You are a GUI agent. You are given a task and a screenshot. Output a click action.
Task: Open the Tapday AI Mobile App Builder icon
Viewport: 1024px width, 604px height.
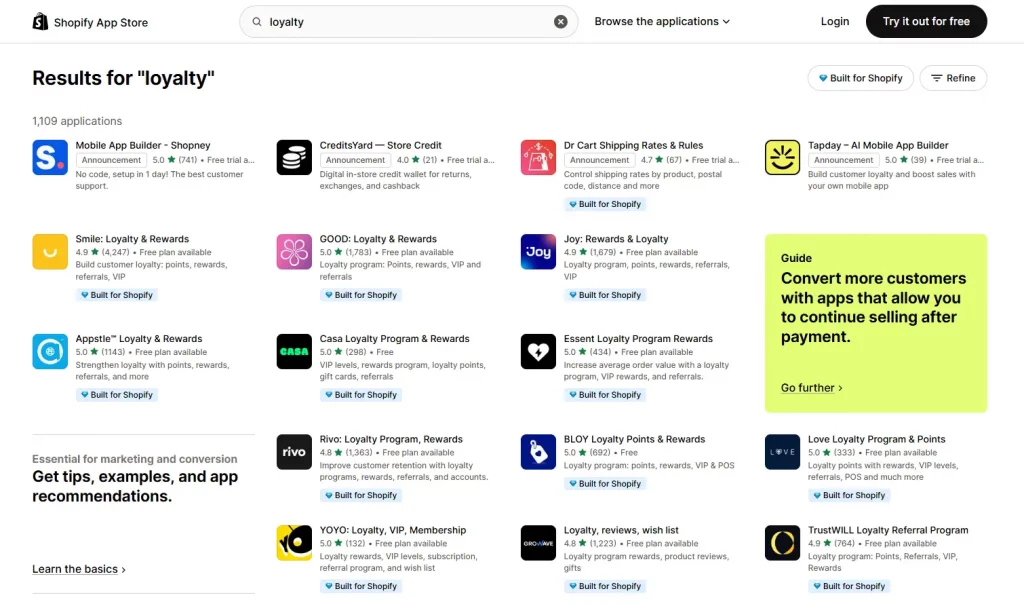(782, 157)
